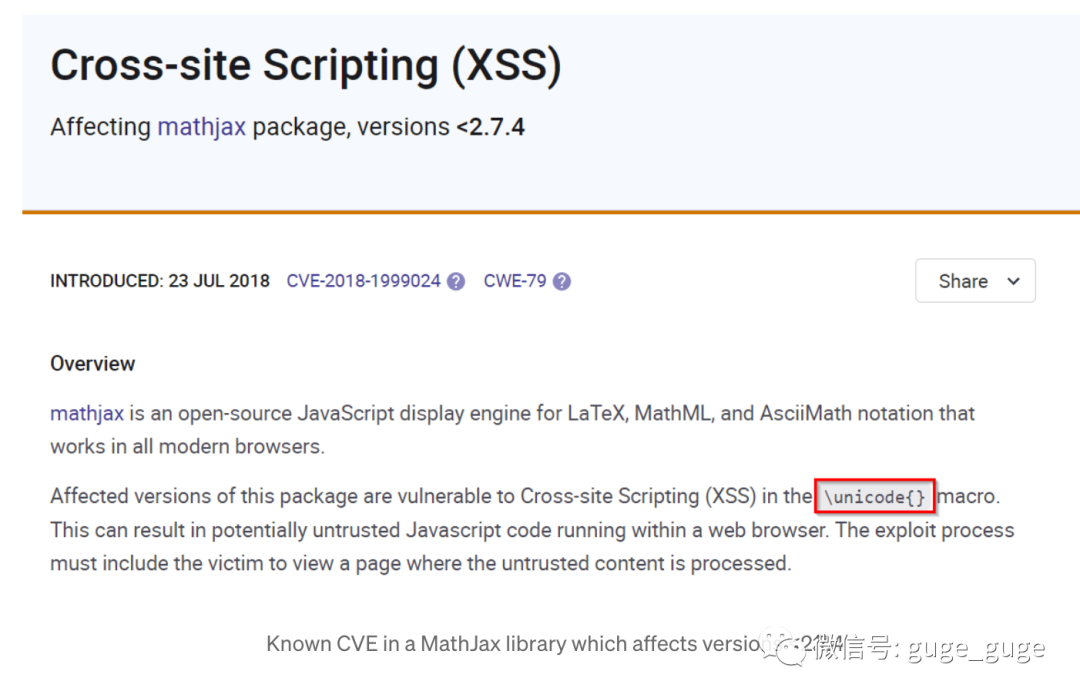Screen dimensions: 1080x698
Task: Click the mathjax link in the Overview paragraph
Action: coord(87,413)
